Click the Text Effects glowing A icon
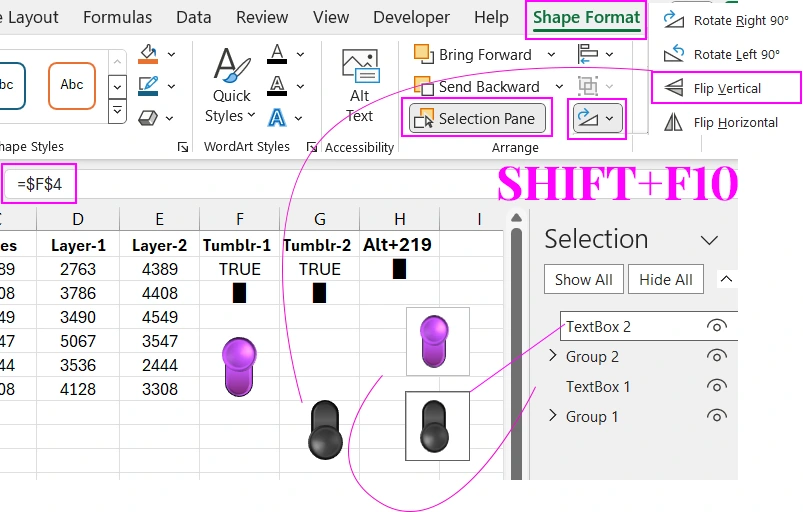This screenshot has height=512, width=803. [x=277, y=117]
